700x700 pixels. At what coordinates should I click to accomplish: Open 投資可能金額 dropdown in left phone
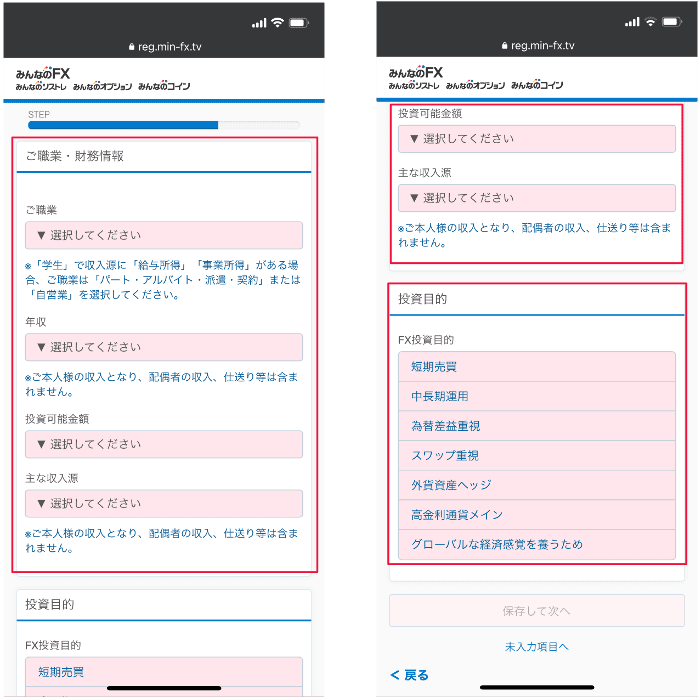(x=164, y=444)
